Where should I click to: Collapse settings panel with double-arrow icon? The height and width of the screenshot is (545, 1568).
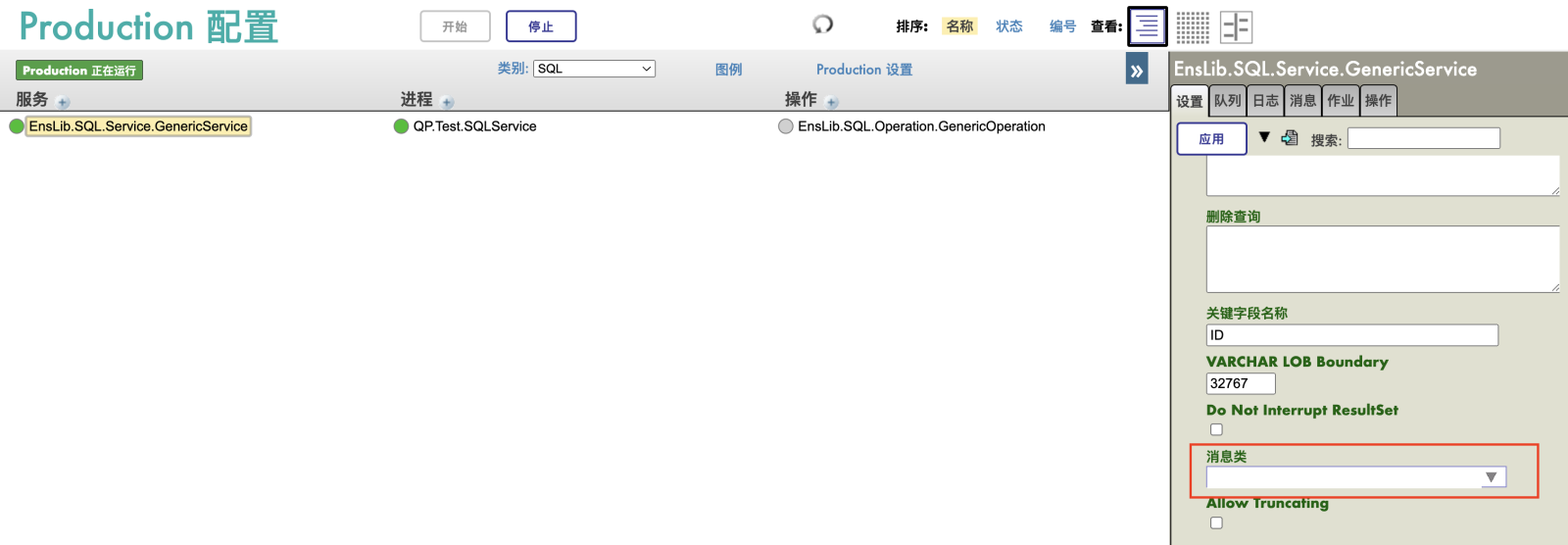point(1137,70)
